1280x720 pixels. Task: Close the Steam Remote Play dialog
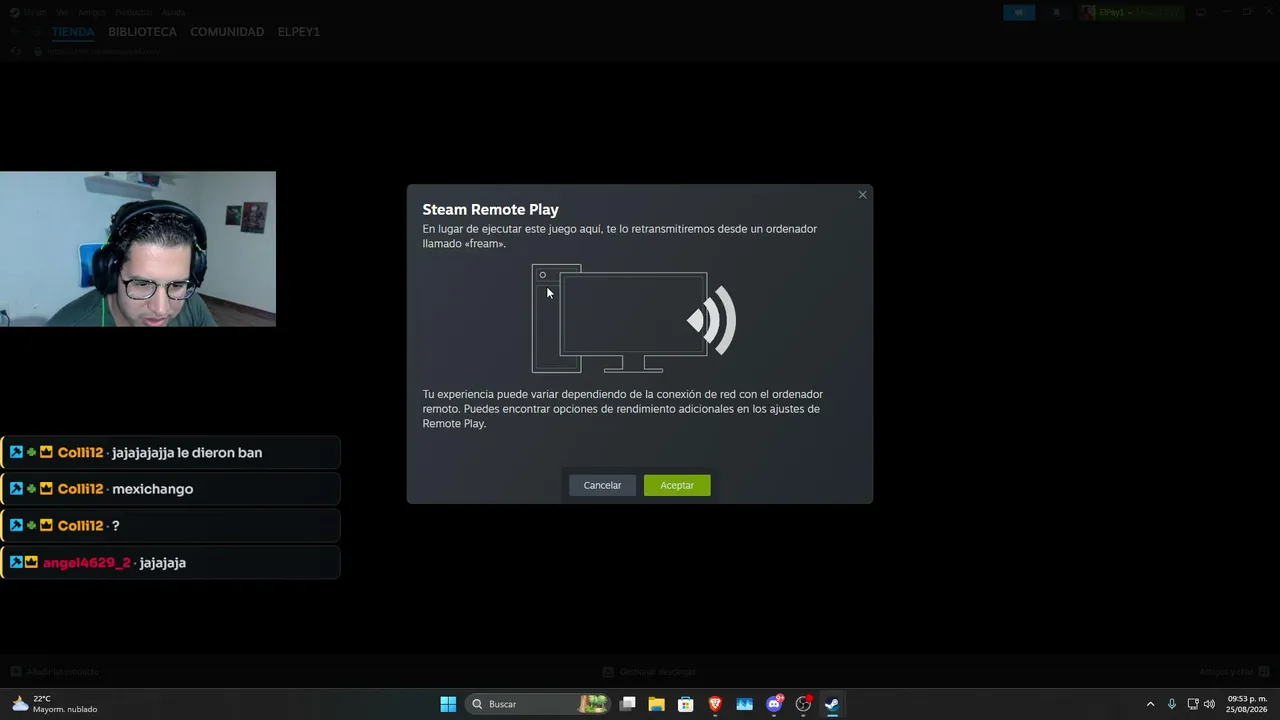click(862, 195)
